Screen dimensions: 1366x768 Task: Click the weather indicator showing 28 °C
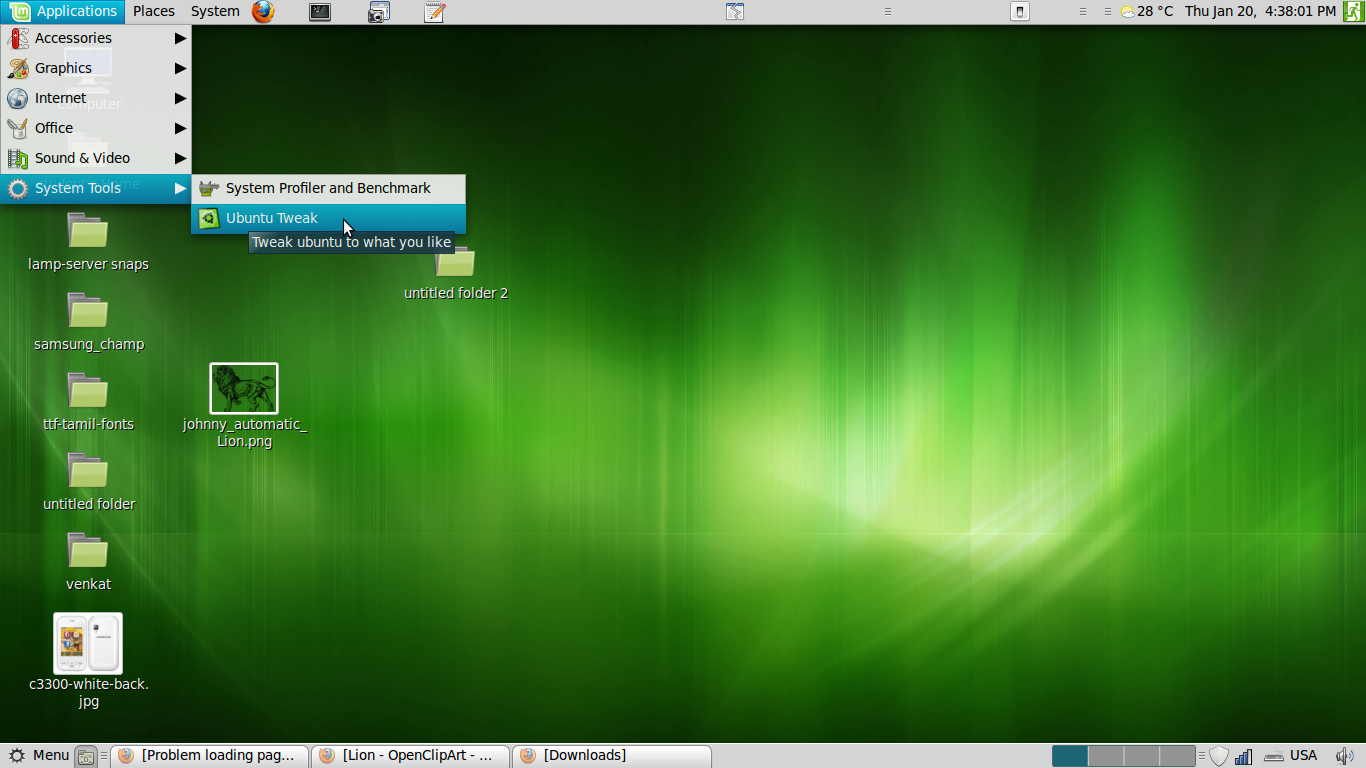(x=1140, y=12)
